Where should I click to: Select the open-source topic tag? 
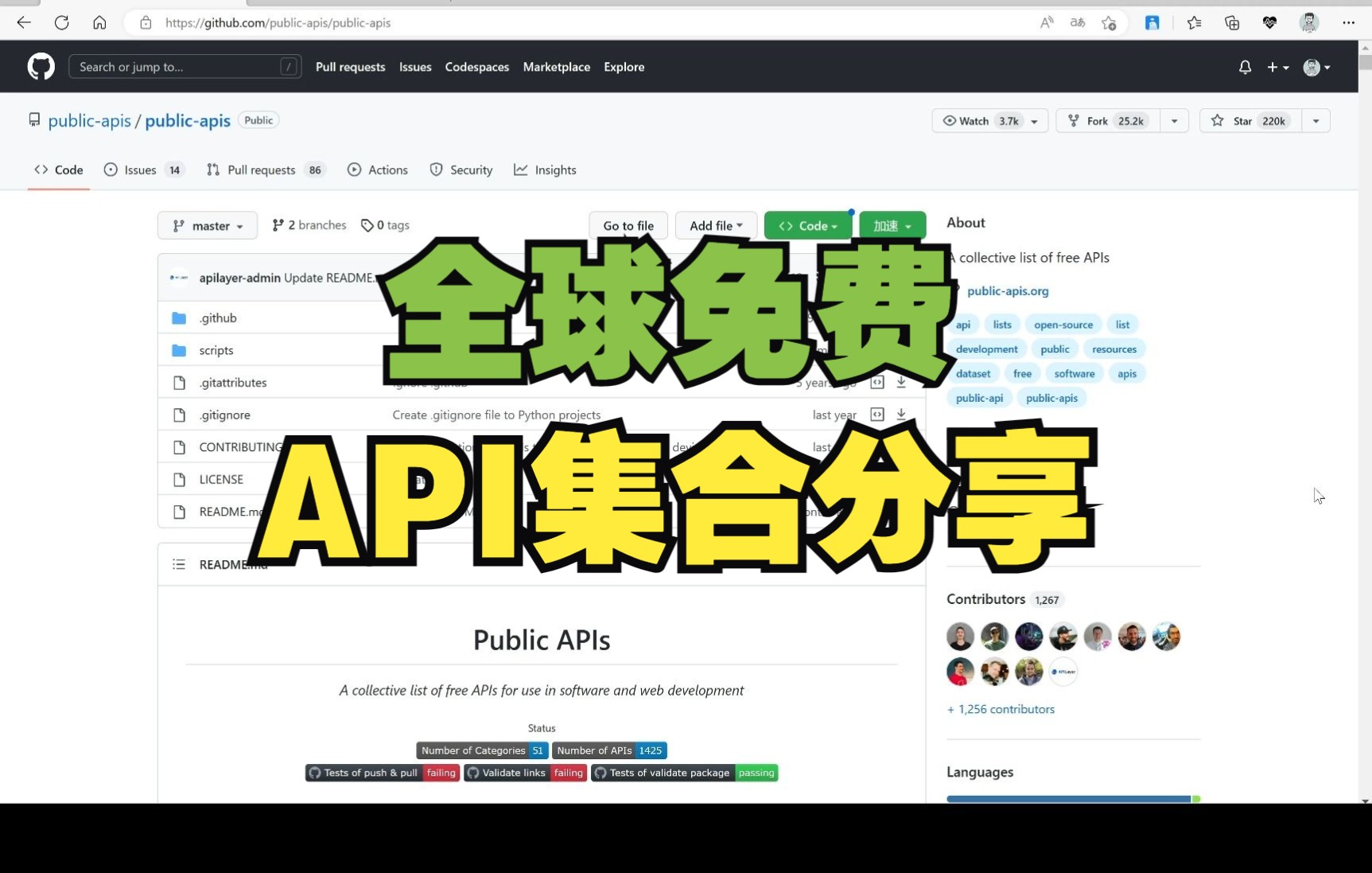tap(1063, 325)
